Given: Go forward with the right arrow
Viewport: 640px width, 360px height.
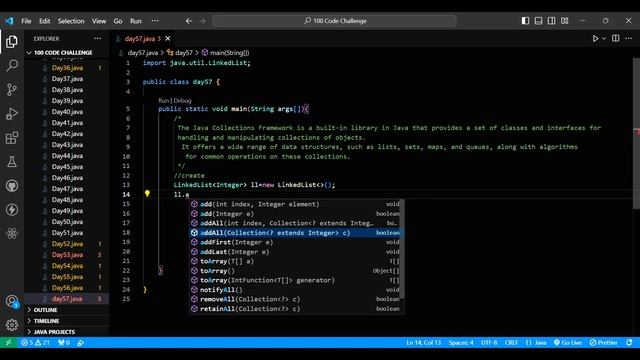Looking at the screenshot, I should (202, 21).
